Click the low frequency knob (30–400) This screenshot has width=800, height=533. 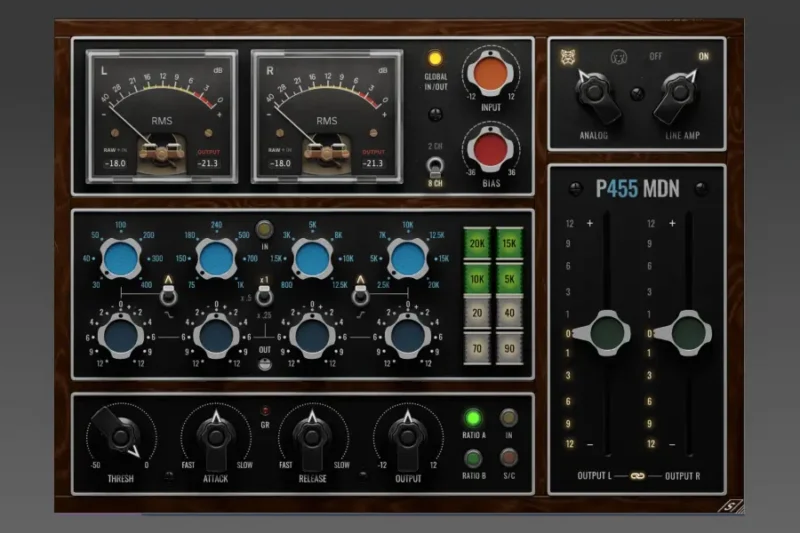(121, 259)
